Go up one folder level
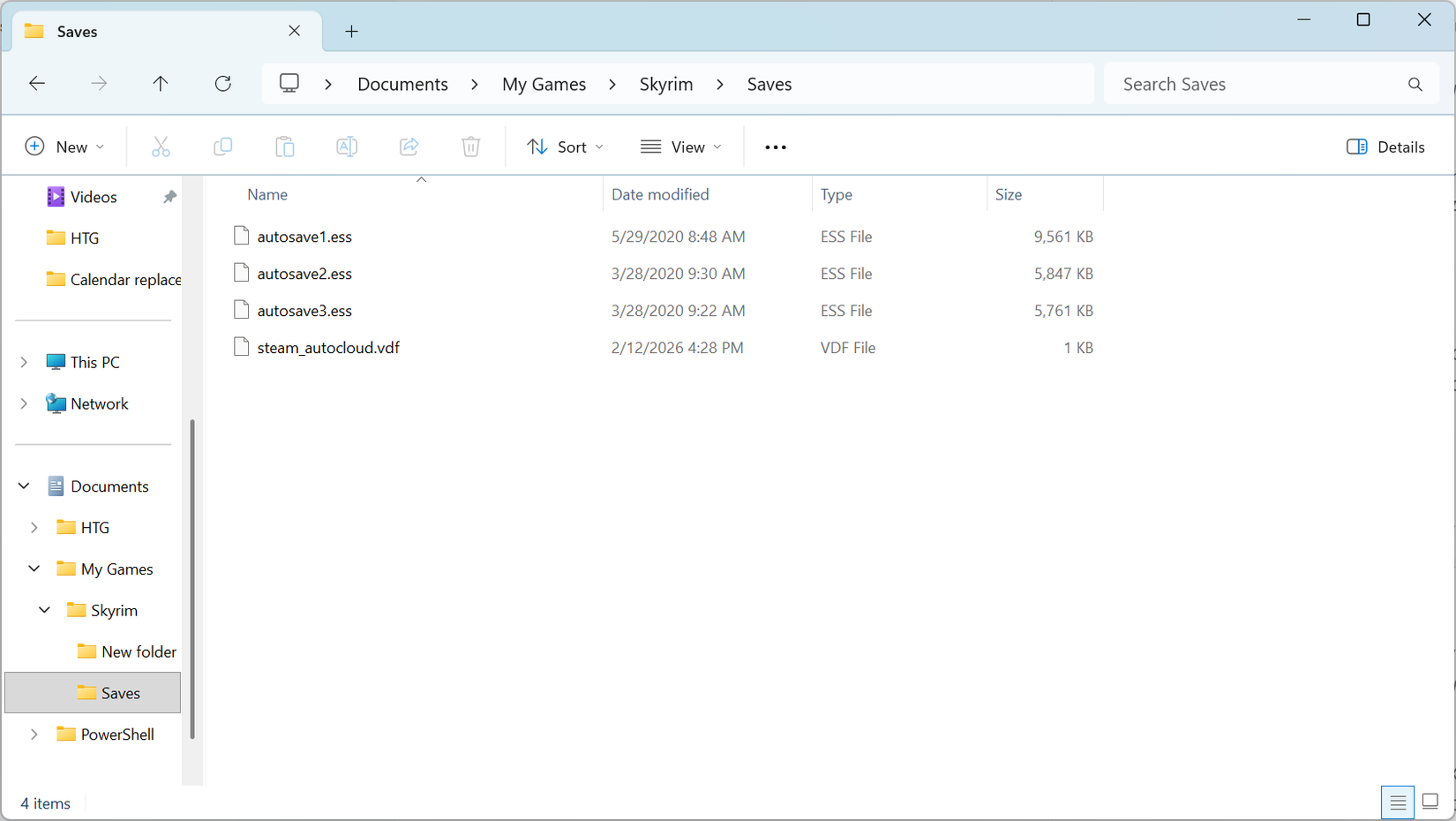1456x821 pixels. [x=160, y=84]
